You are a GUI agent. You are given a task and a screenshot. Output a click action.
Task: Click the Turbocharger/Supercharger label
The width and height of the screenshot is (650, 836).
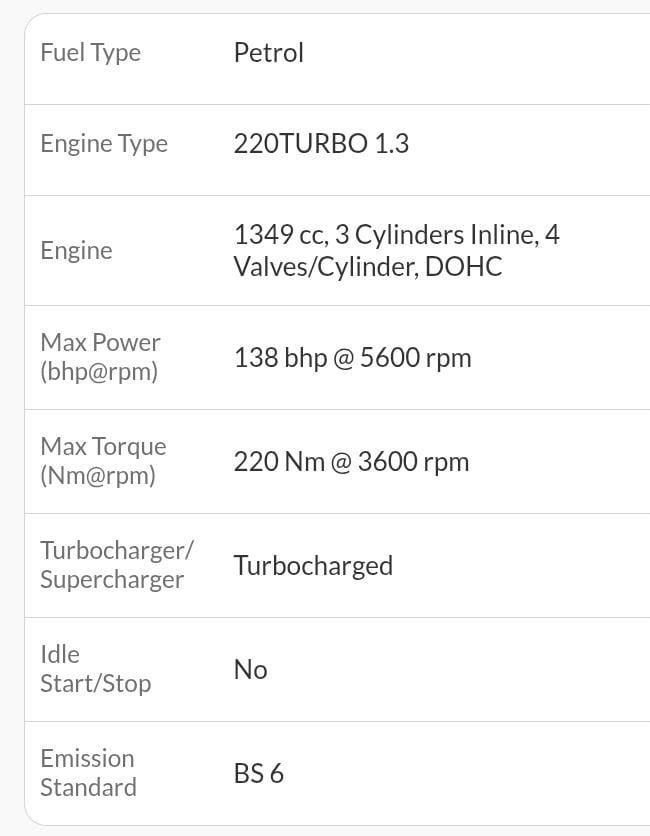[x=116, y=565]
